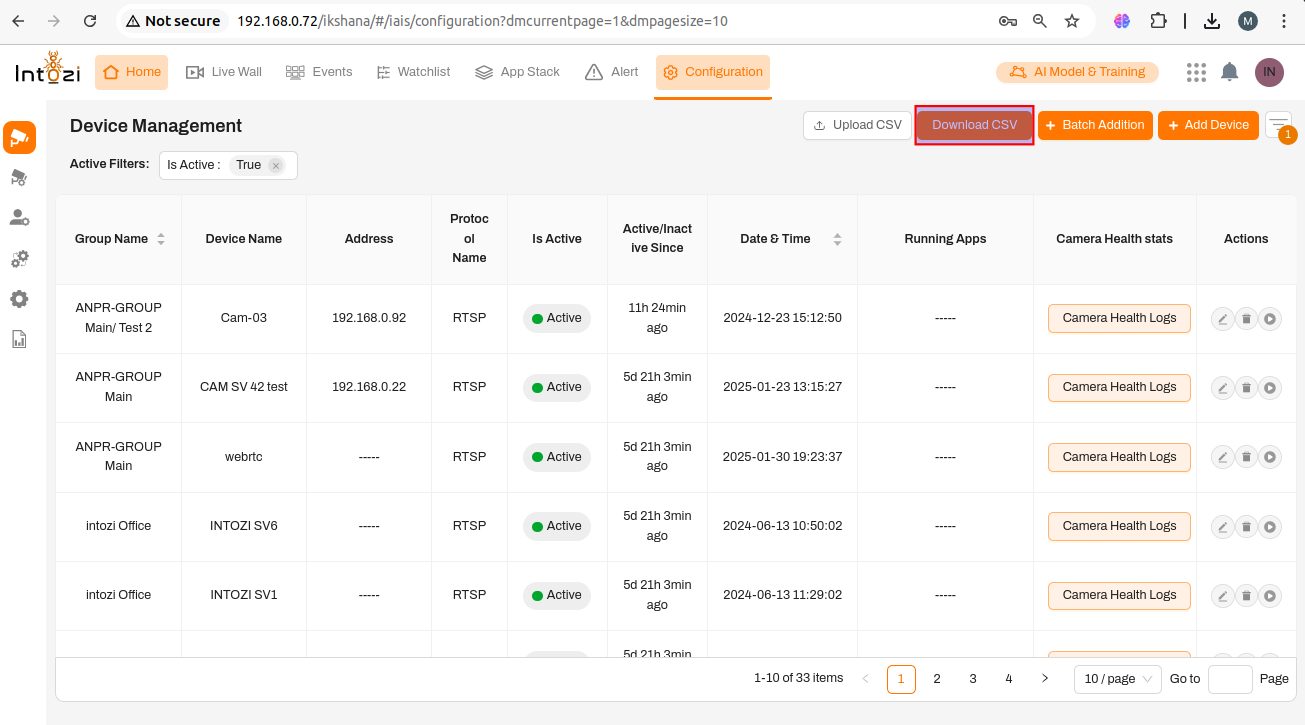
Task: Open the apps grid launcher
Action: (x=1196, y=72)
